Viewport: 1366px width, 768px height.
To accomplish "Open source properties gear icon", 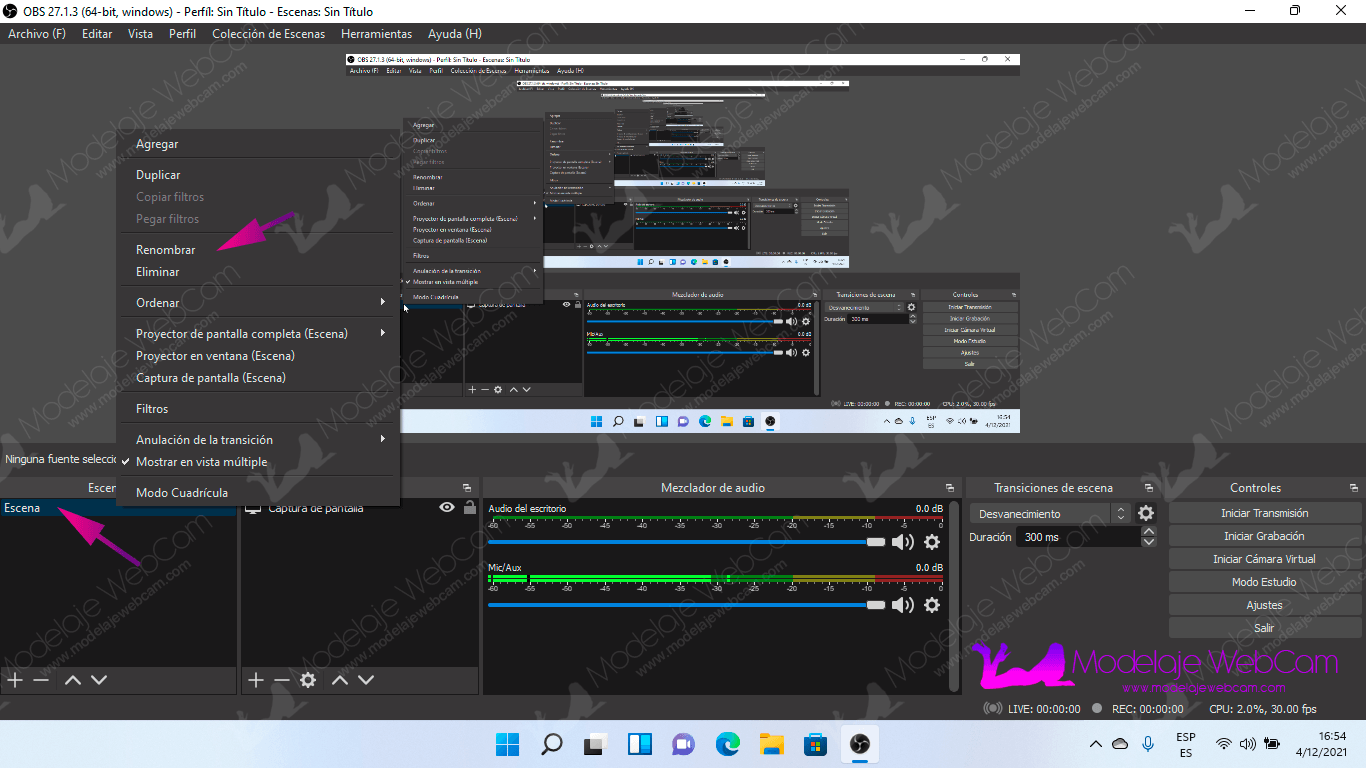I will point(308,680).
